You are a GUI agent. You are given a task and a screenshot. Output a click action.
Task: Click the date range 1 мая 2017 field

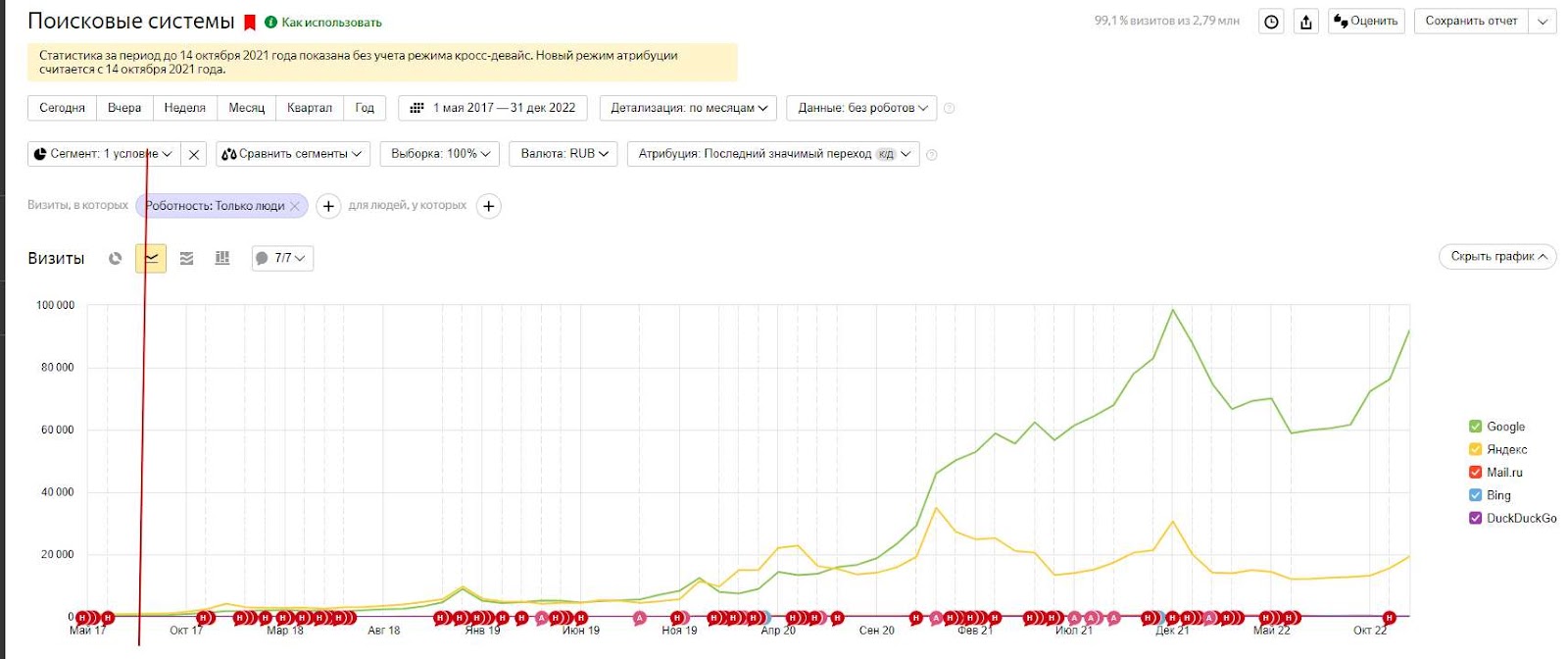pos(493,108)
